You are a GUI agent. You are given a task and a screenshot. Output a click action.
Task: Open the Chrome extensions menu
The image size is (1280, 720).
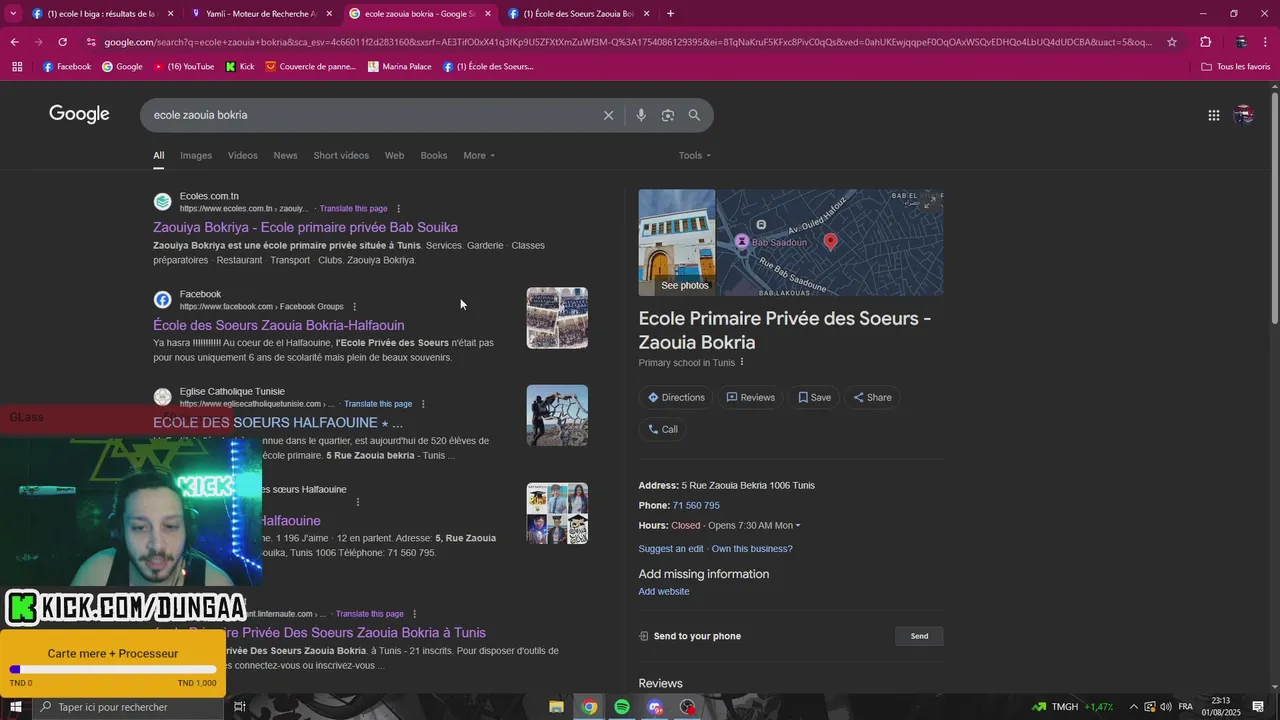click(1205, 42)
